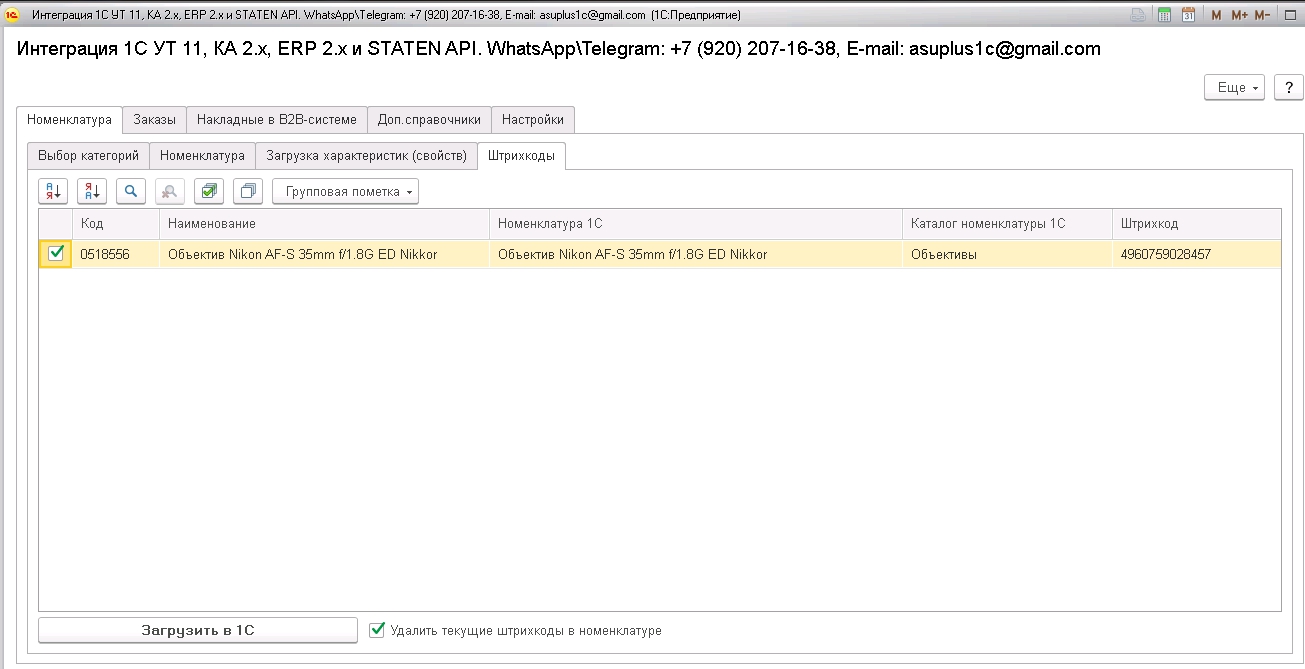This screenshot has width=1305, height=669.
Task: Select the 'Объективы' catalog cell
Action: click(x=1007, y=254)
